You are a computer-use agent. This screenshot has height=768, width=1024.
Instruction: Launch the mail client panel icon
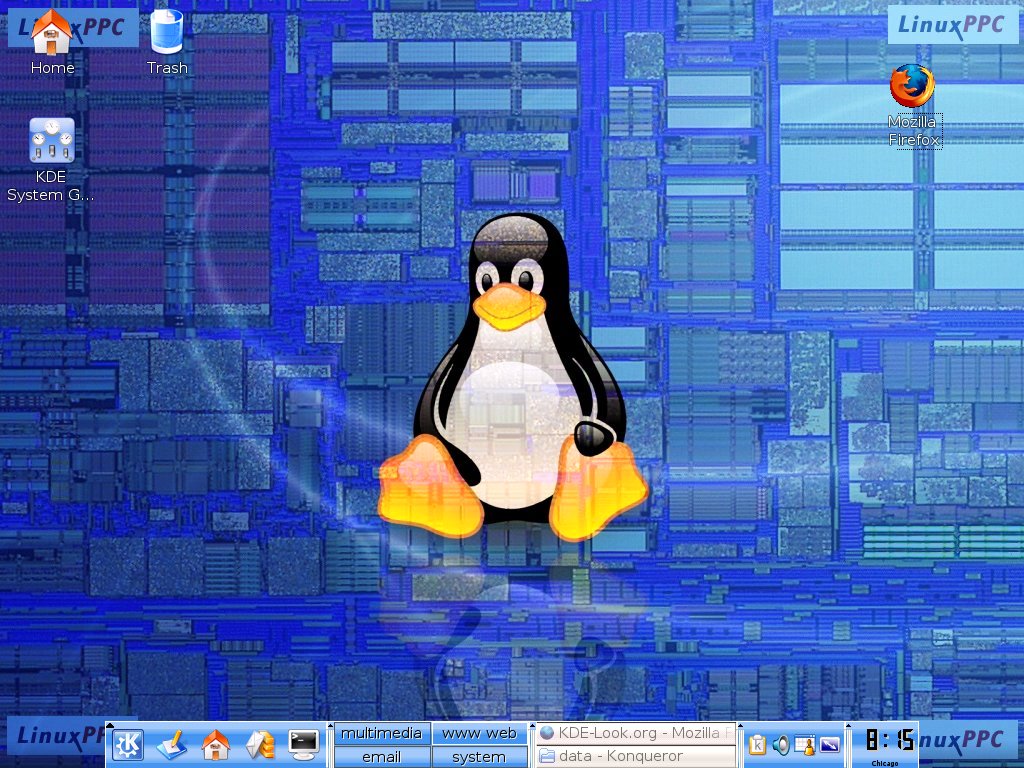(x=259, y=744)
